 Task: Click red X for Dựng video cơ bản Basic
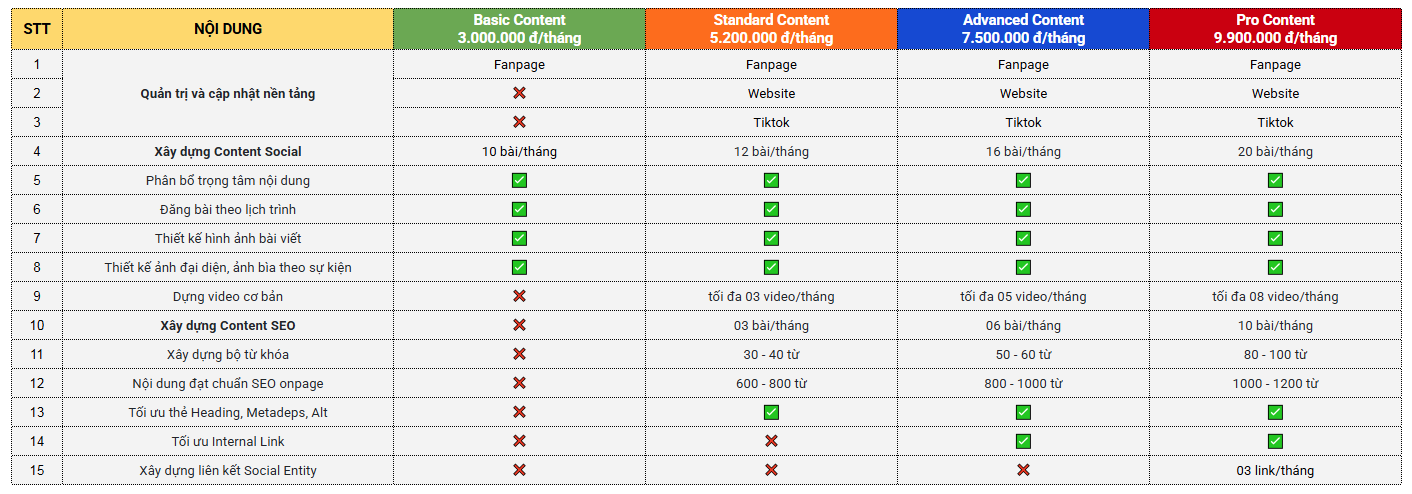(519, 296)
